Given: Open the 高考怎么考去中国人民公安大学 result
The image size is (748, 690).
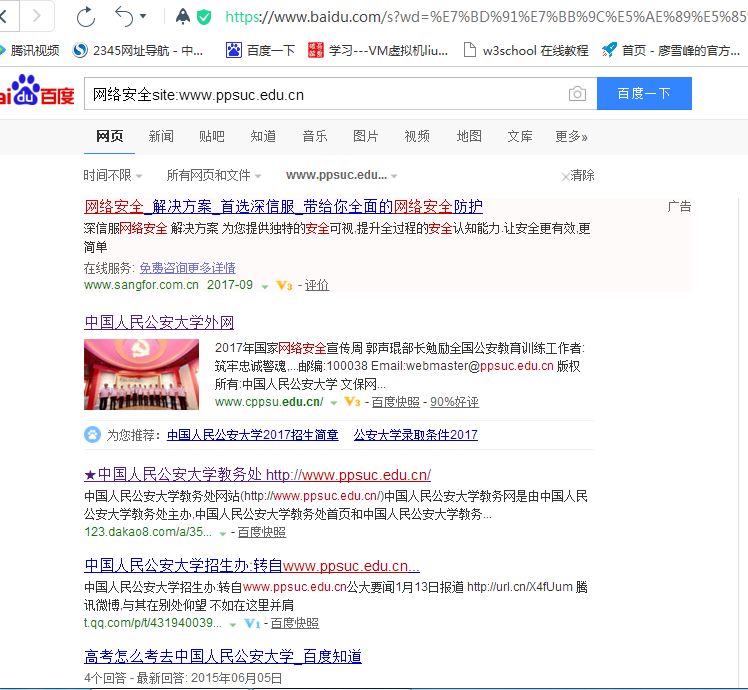Looking at the screenshot, I should tap(223, 657).
